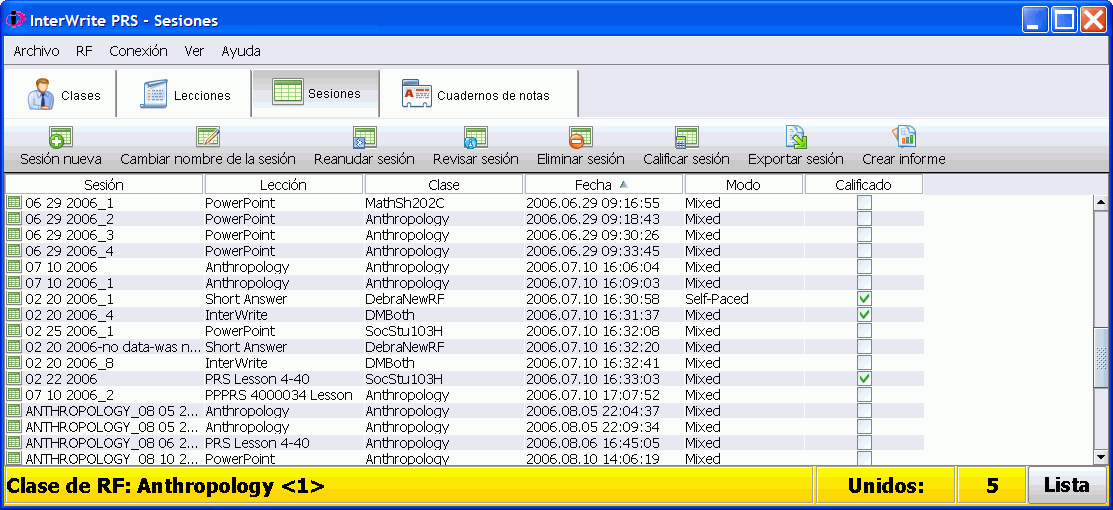The width and height of the screenshot is (1113, 510).
Task: Click the Cuadernos de notas tab icon
Action: [417, 94]
